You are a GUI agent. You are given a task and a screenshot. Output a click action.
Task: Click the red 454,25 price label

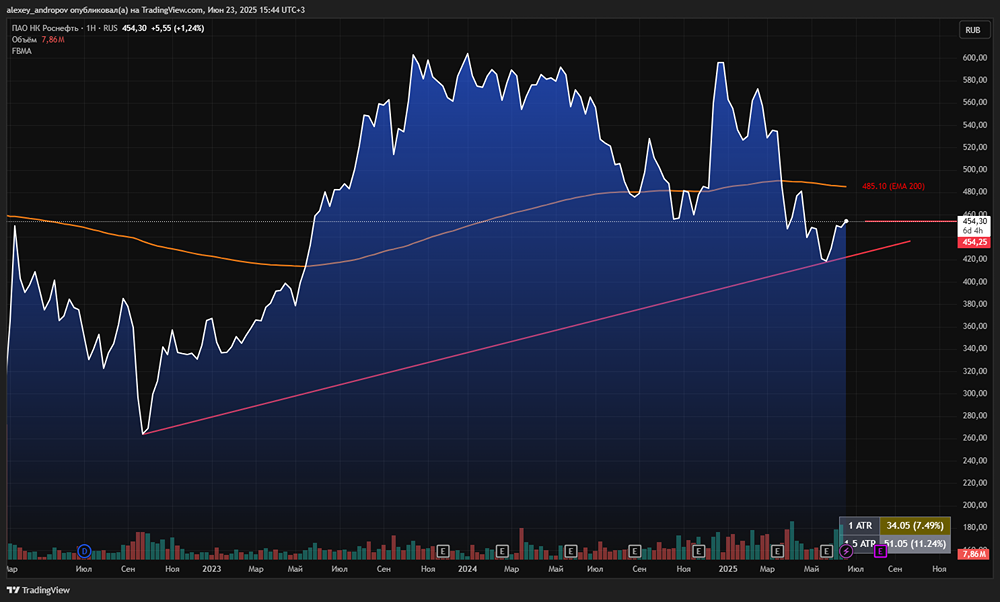tap(974, 242)
